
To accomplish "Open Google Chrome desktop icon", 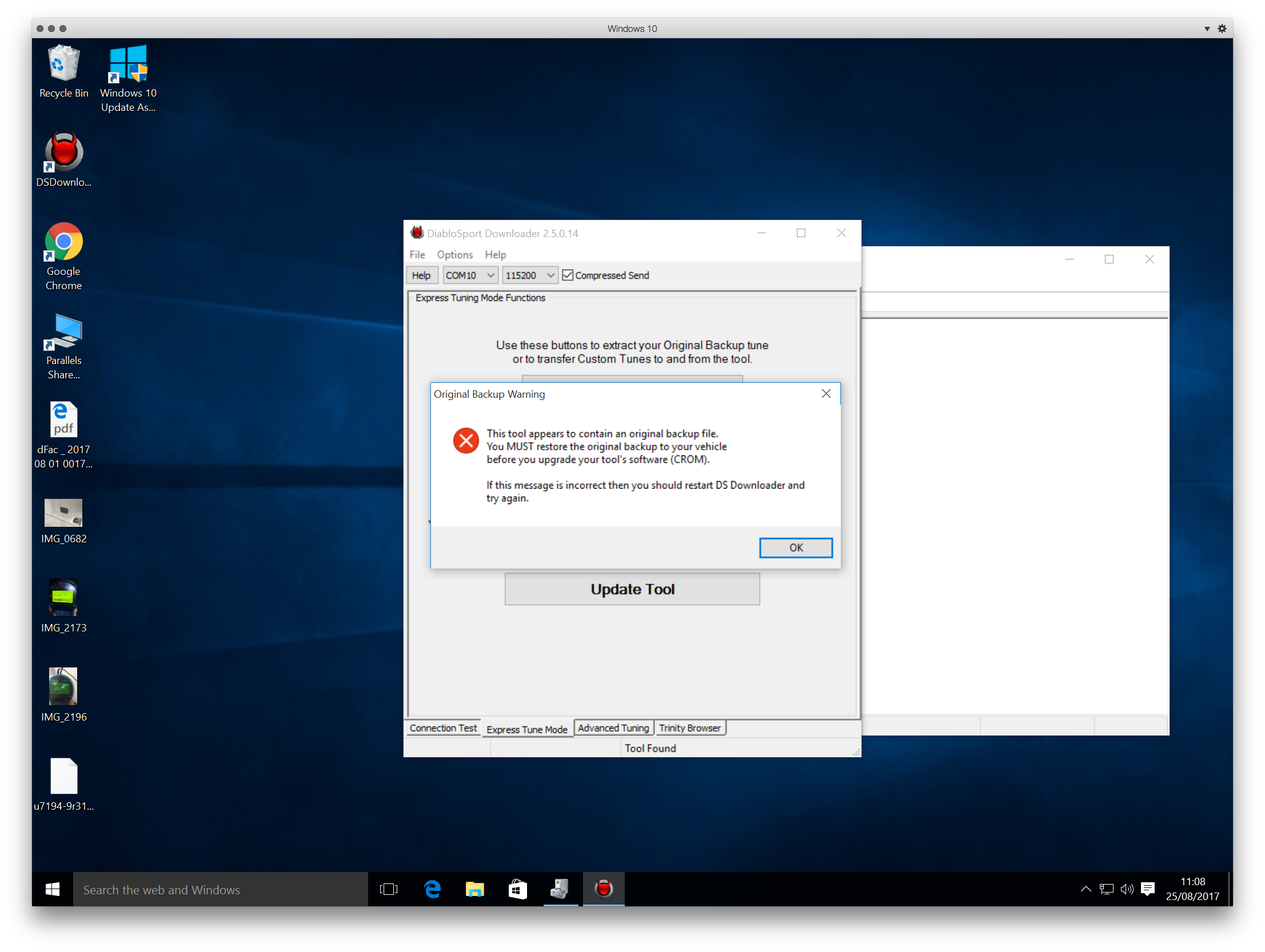I will click(63, 257).
